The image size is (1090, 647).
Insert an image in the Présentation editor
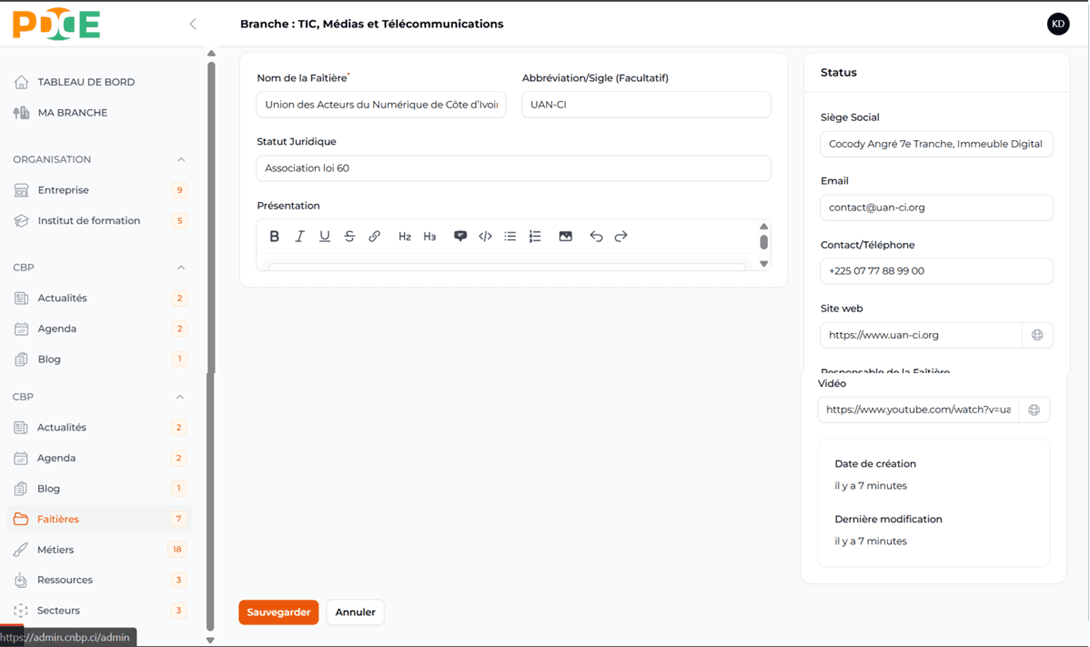[565, 237]
